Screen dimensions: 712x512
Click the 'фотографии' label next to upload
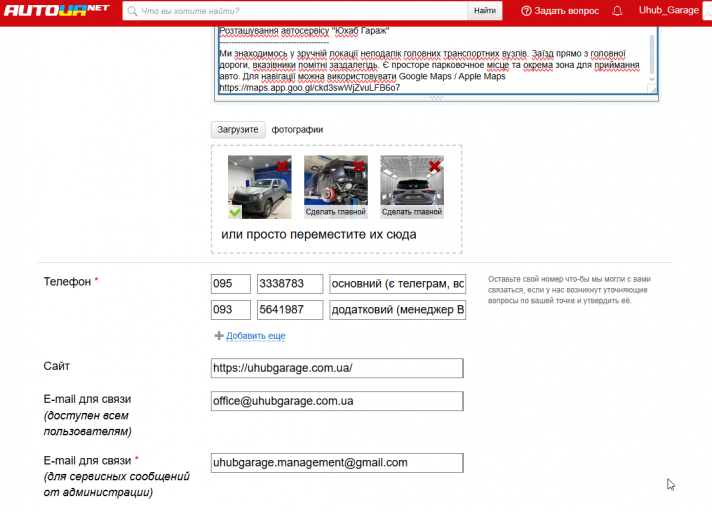297,130
